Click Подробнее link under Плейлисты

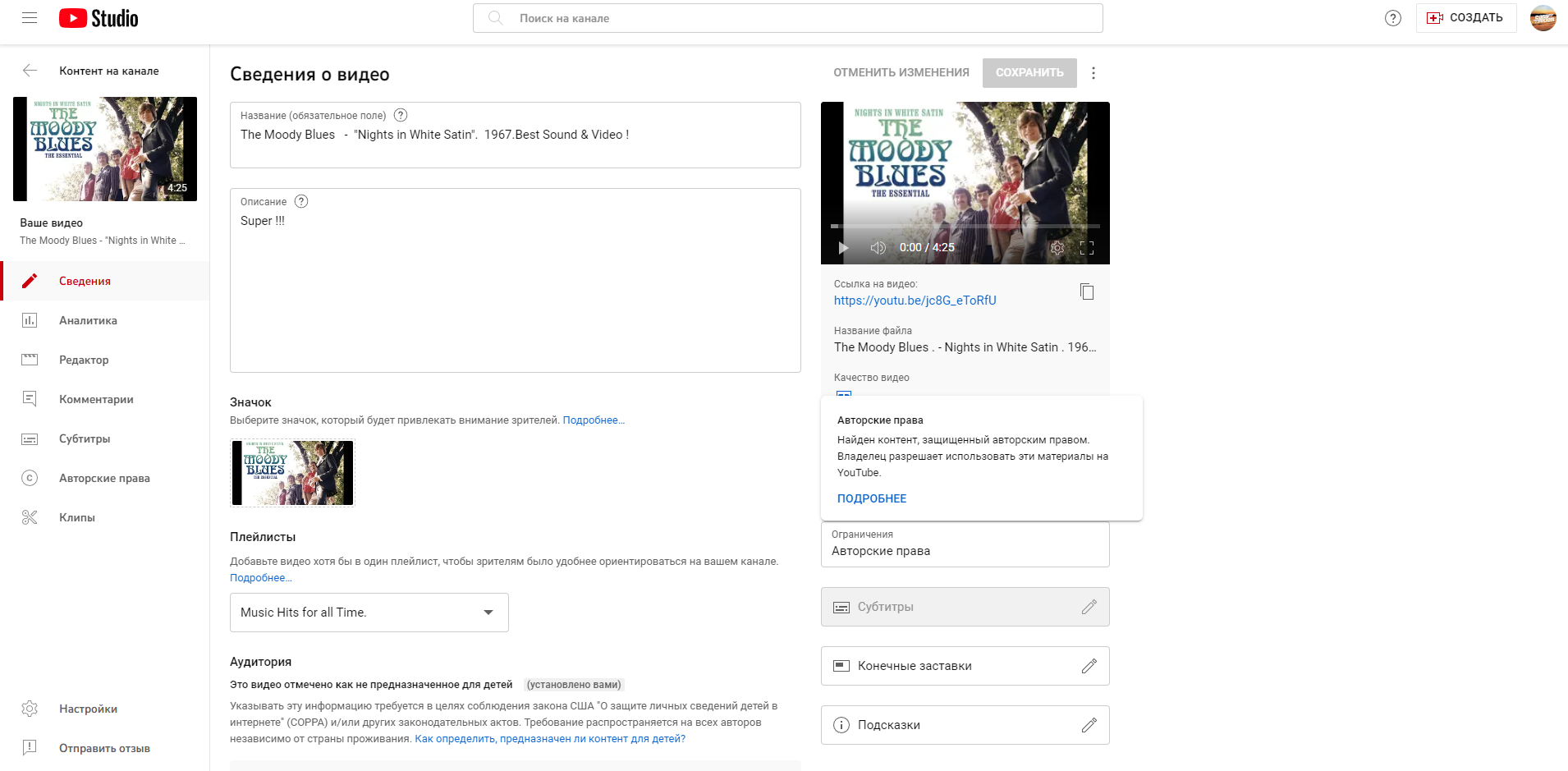260,578
